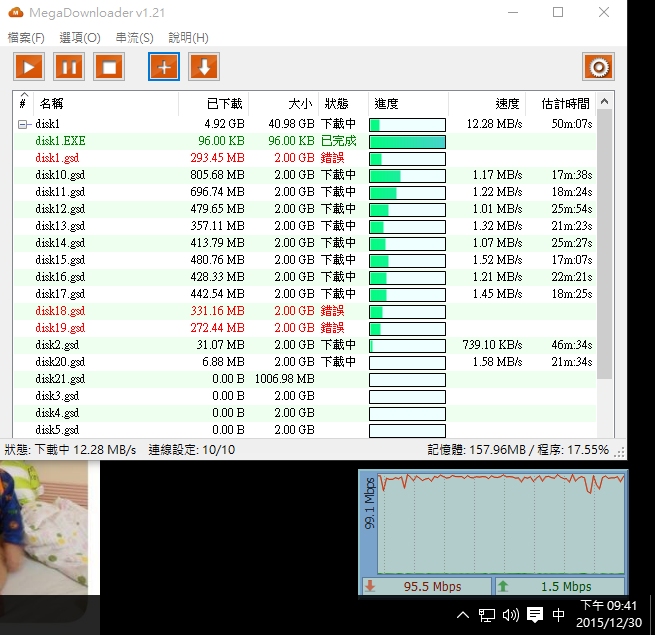The height and width of the screenshot is (635, 655).
Task: Sort by the 估計時間 column header
Action: click(561, 104)
